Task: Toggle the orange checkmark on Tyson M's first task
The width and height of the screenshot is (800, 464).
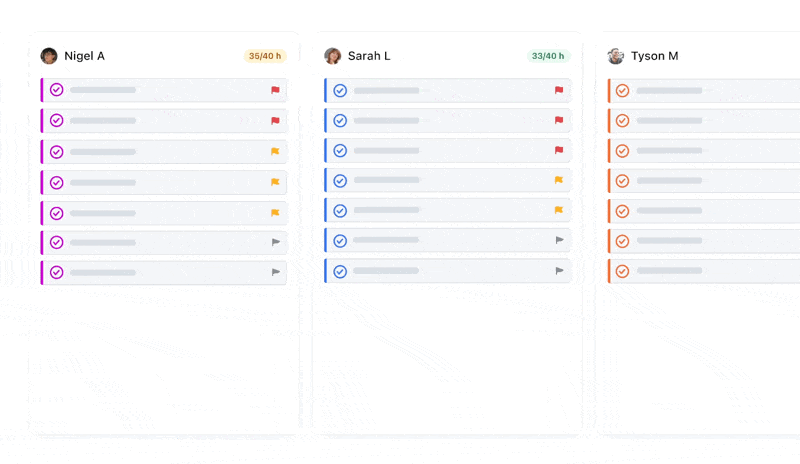Action: 622,90
